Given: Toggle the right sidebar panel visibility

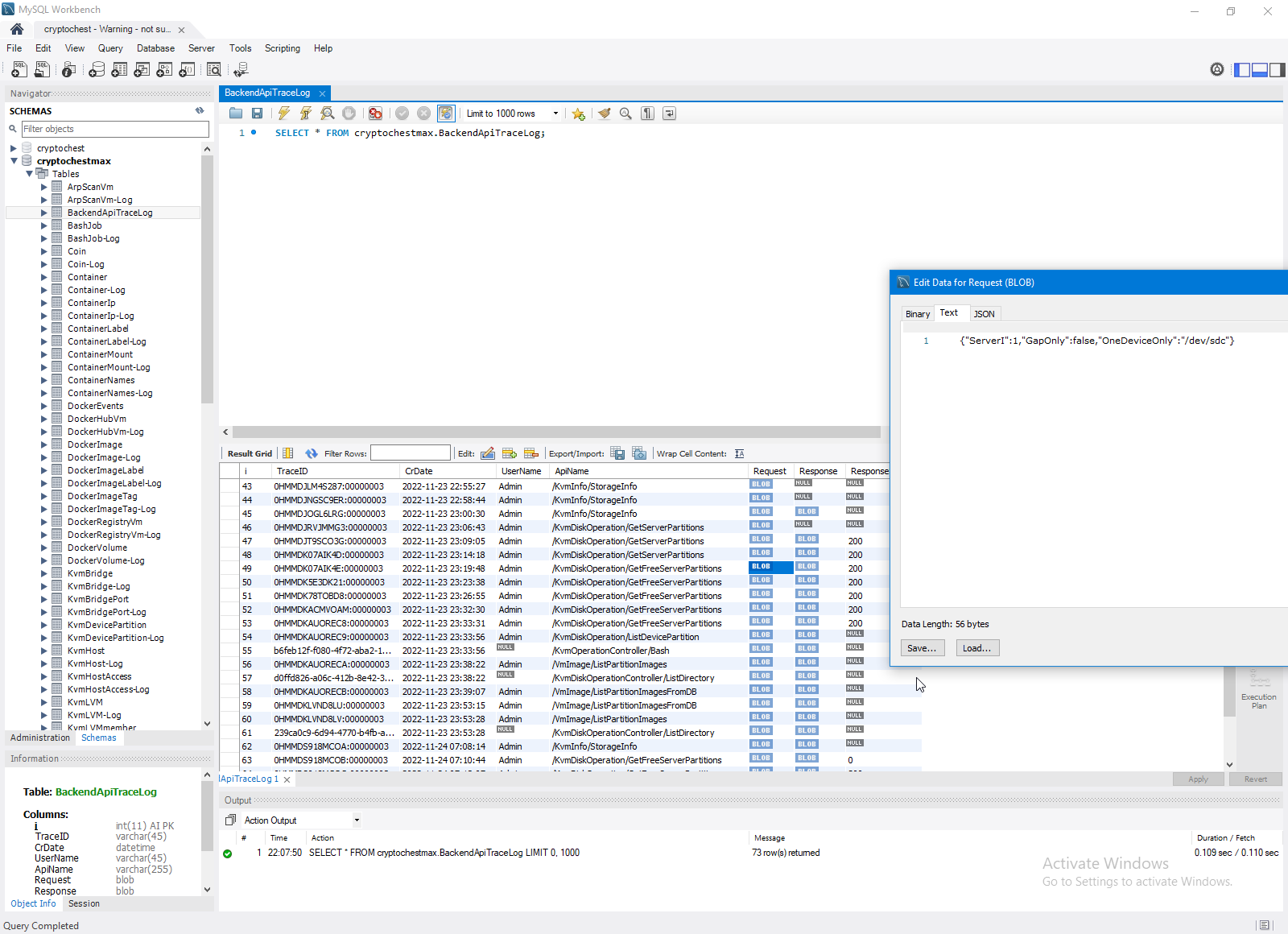Looking at the screenshot, I should click(1278, 70).
